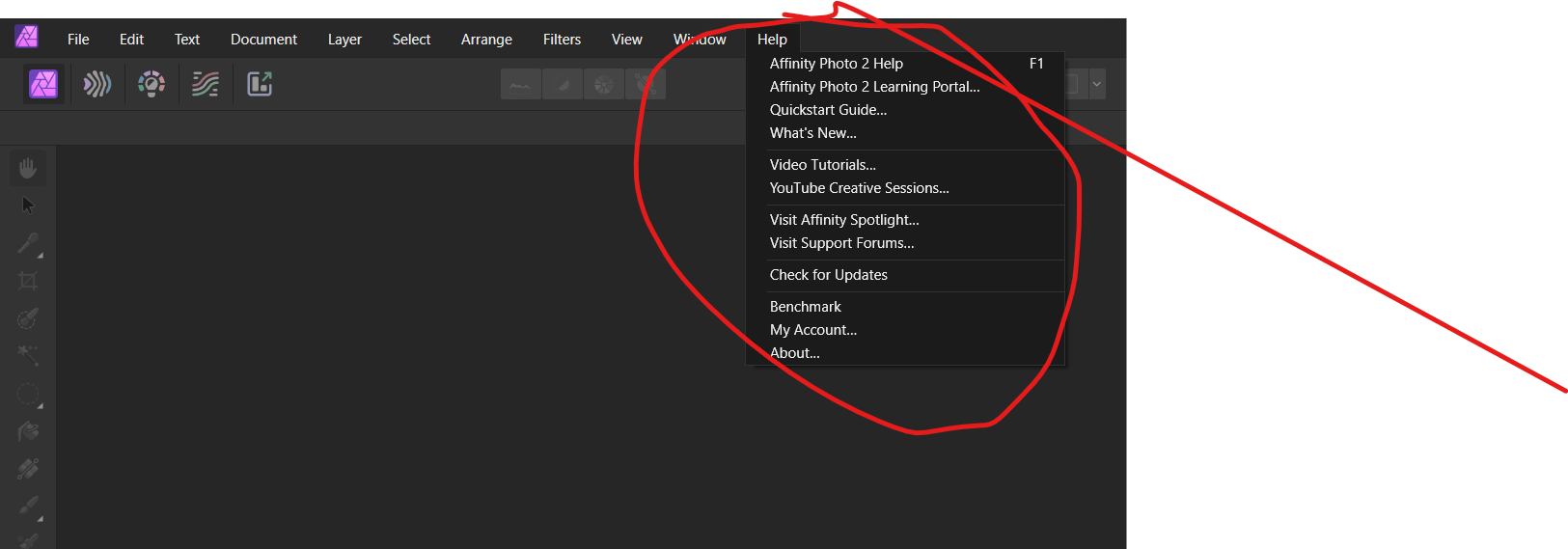Select the Flood Fill bucket tool
The width and height of the screenshot is (1568, 549).
click(x=28, y=431)
